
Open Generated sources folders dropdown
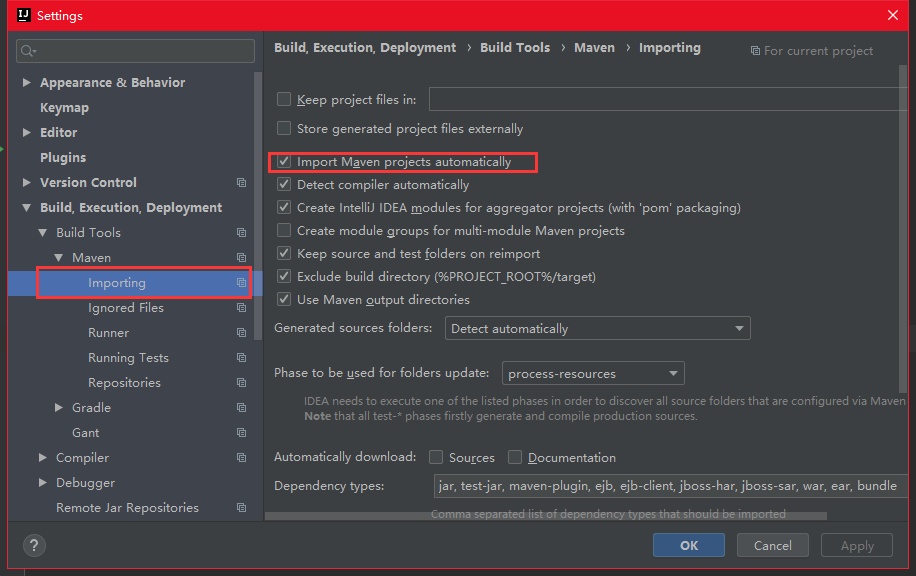(598, 328)
